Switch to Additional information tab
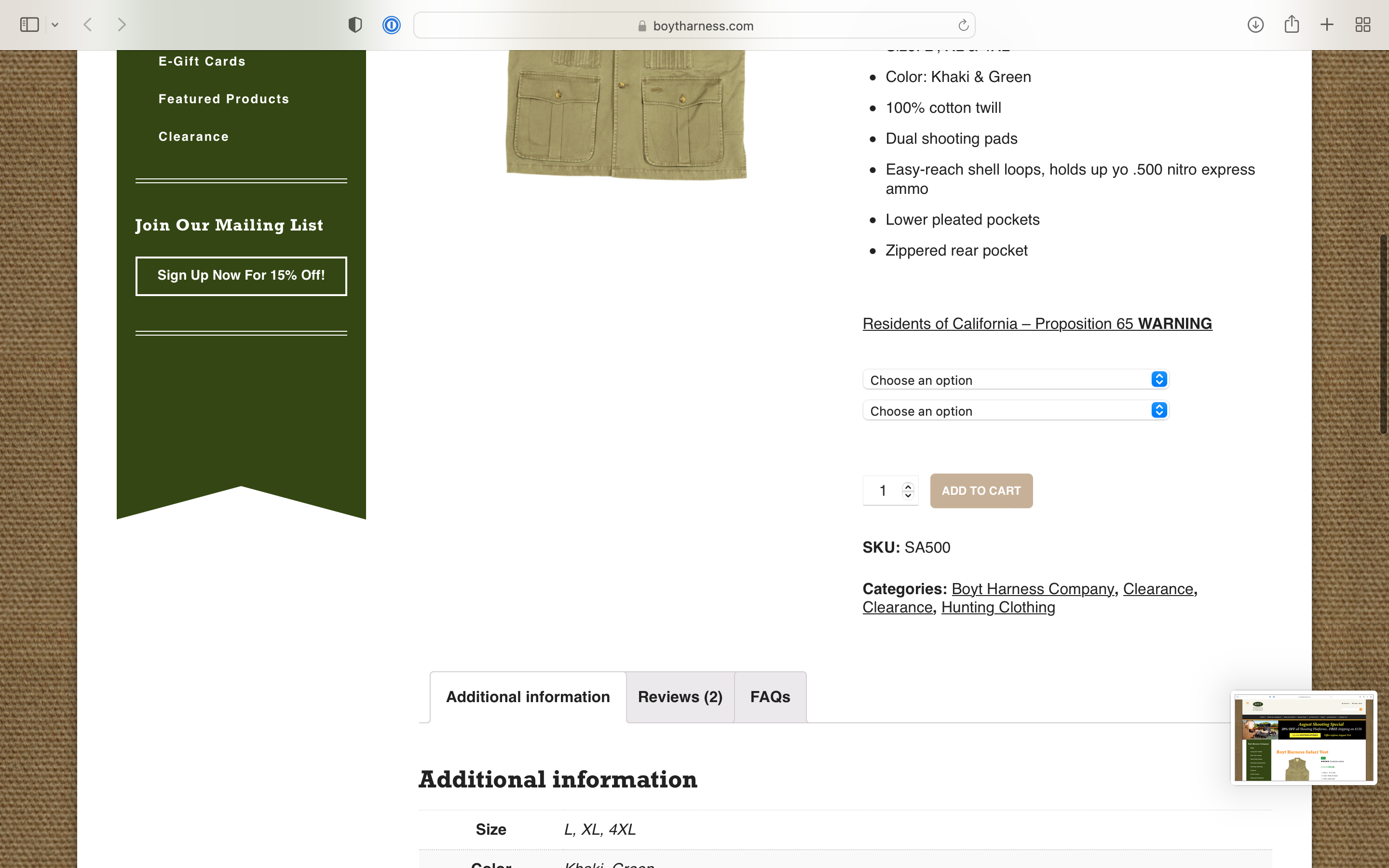Image resolution: width=1389 pixels, height=868 pixels. coord(528,697)
